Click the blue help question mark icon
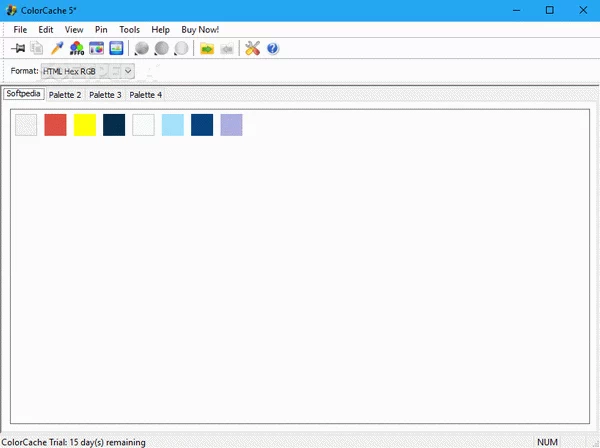The height and width of the screenshot is (448, 600). (272, 48)
